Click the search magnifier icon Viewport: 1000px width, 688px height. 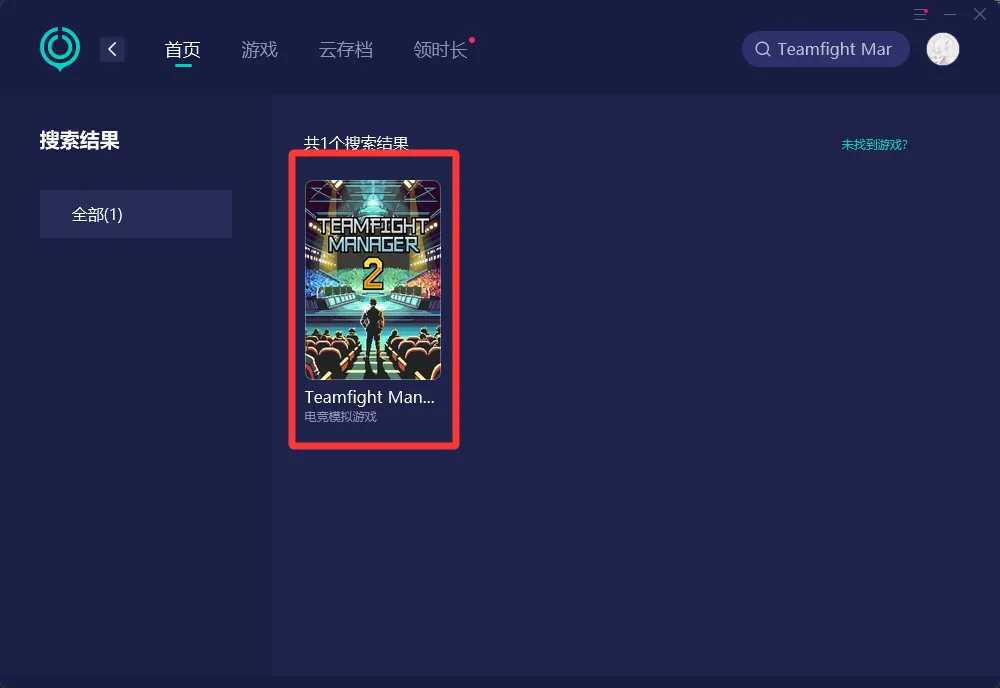click(x=763, y=49)
